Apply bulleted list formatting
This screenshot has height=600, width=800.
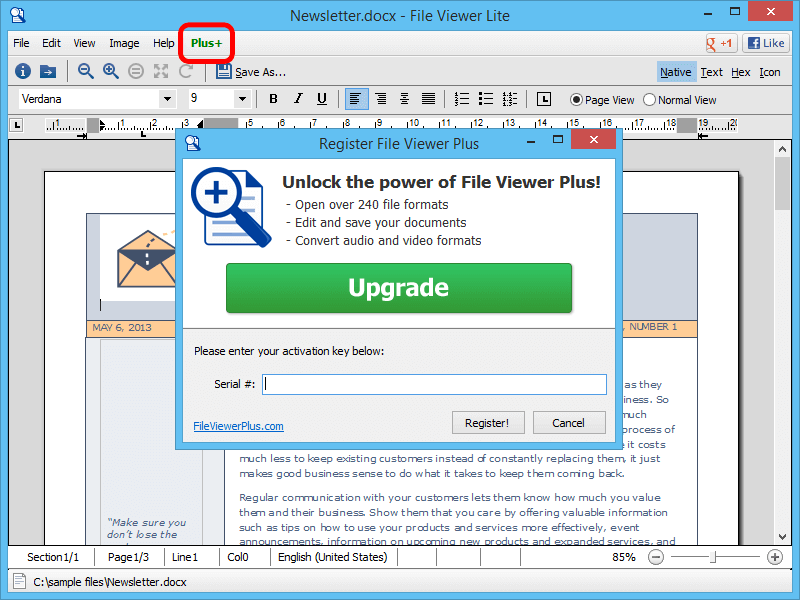[x=486, y=99]
